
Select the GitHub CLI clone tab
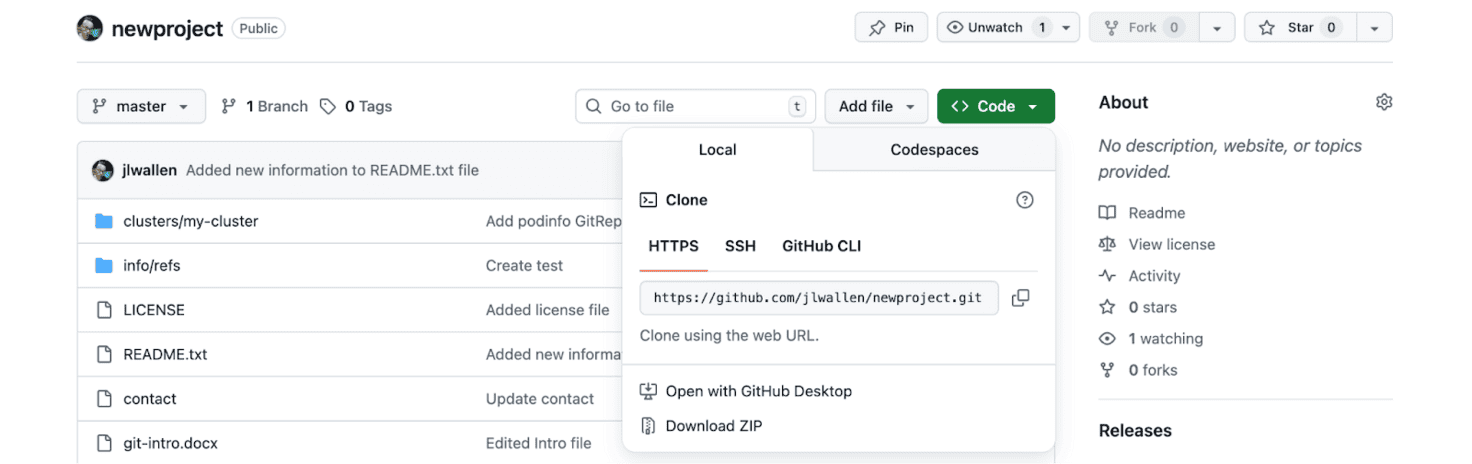[821, 246]
